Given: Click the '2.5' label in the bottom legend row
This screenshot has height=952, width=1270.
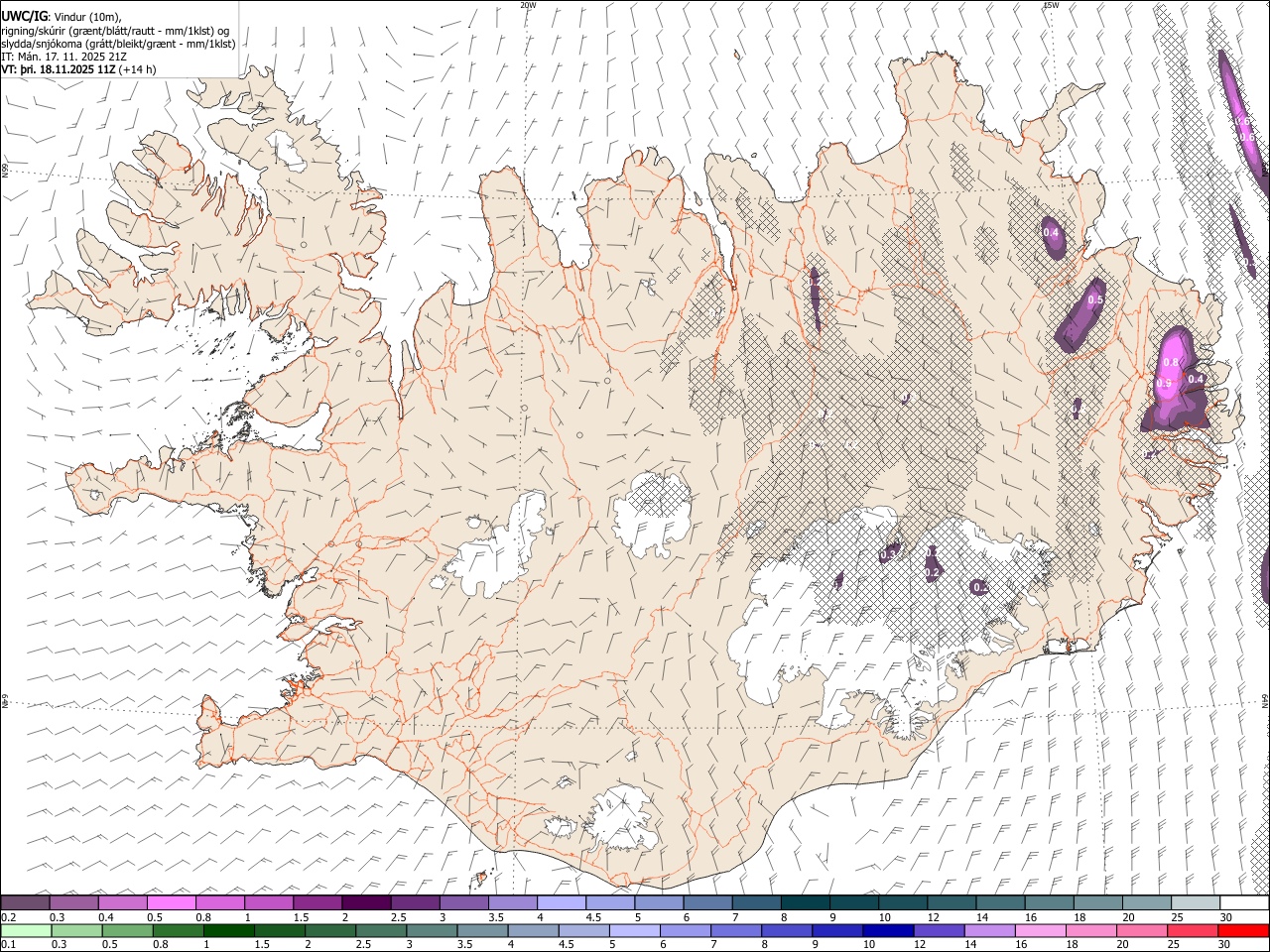Looking at the screenshot, I should point(361,945).
